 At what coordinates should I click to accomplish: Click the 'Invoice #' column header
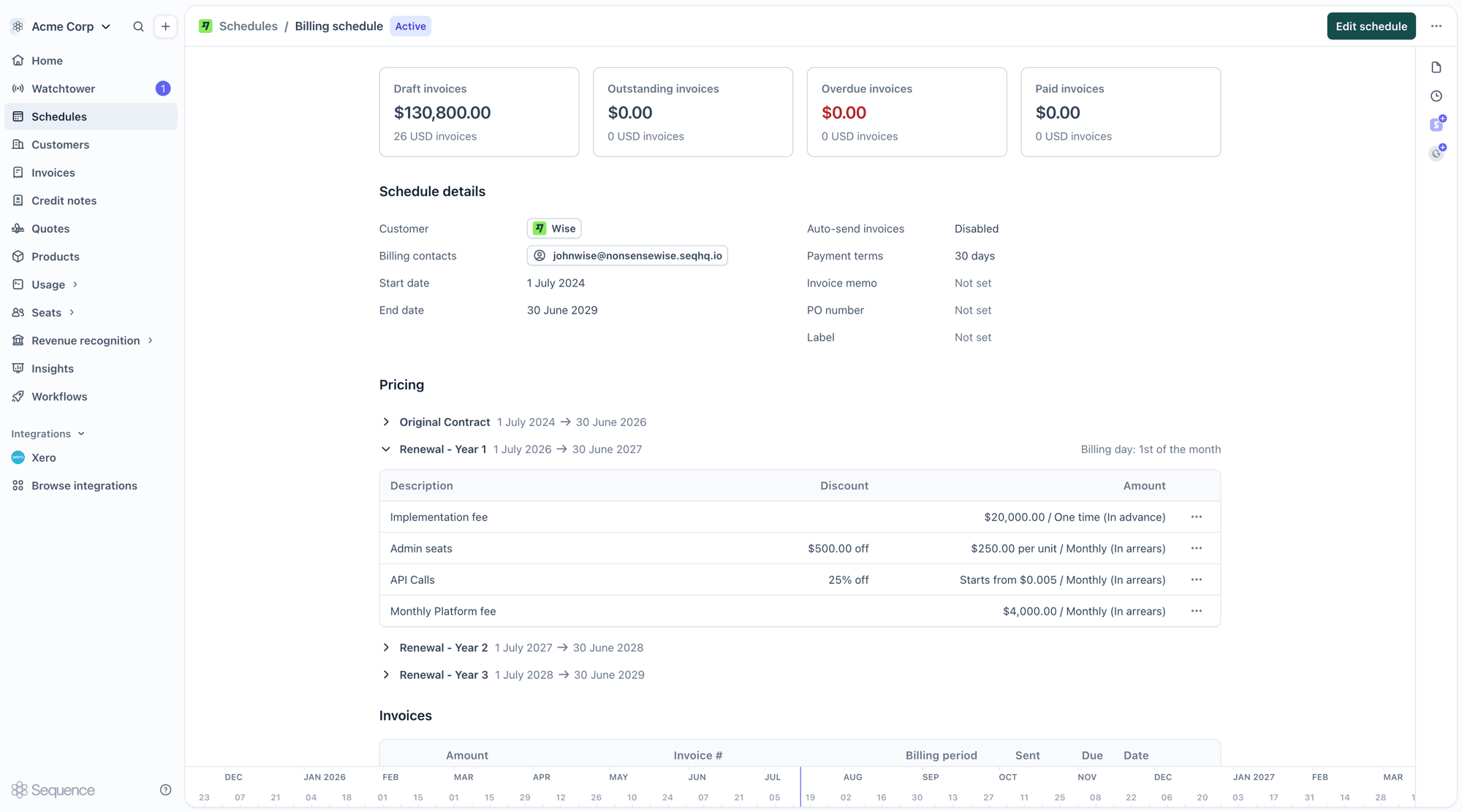(x=697, y=756)
